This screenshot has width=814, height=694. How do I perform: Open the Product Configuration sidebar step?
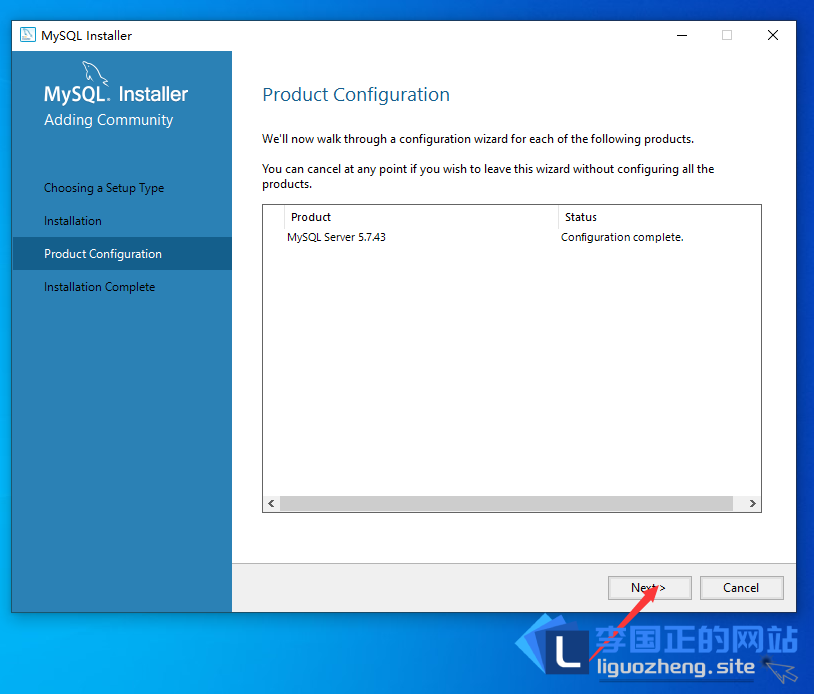122,254
